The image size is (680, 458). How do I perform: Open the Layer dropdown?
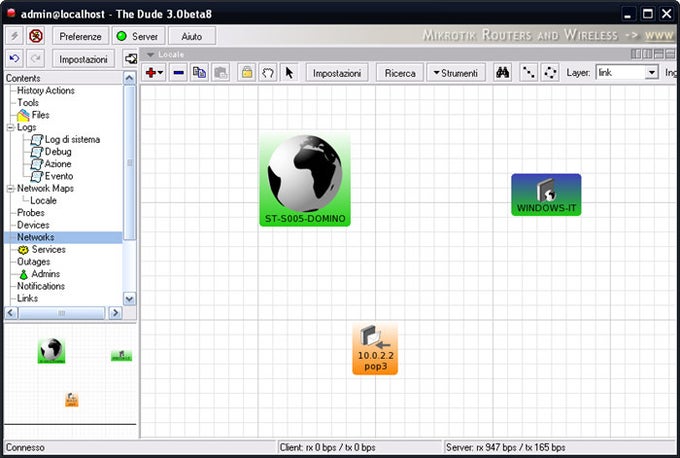click(x=651, y=73)
